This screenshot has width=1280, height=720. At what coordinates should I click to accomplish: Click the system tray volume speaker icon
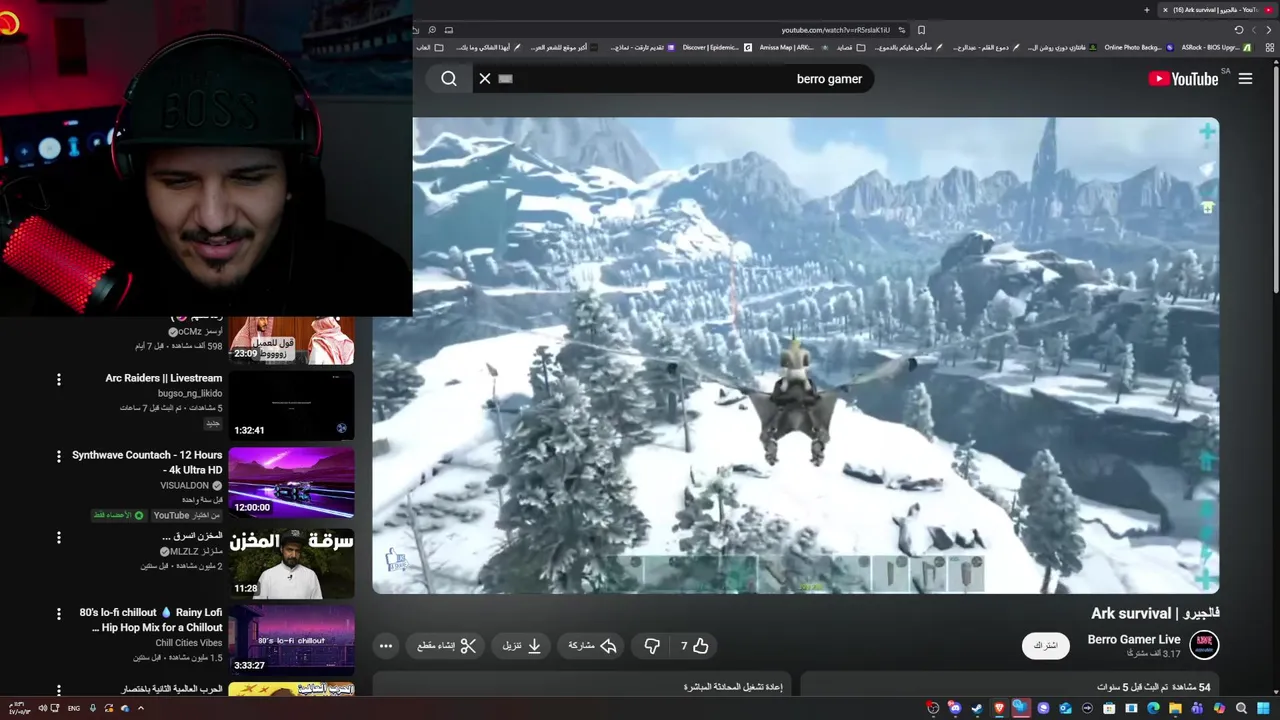click(x=42, y=708)
